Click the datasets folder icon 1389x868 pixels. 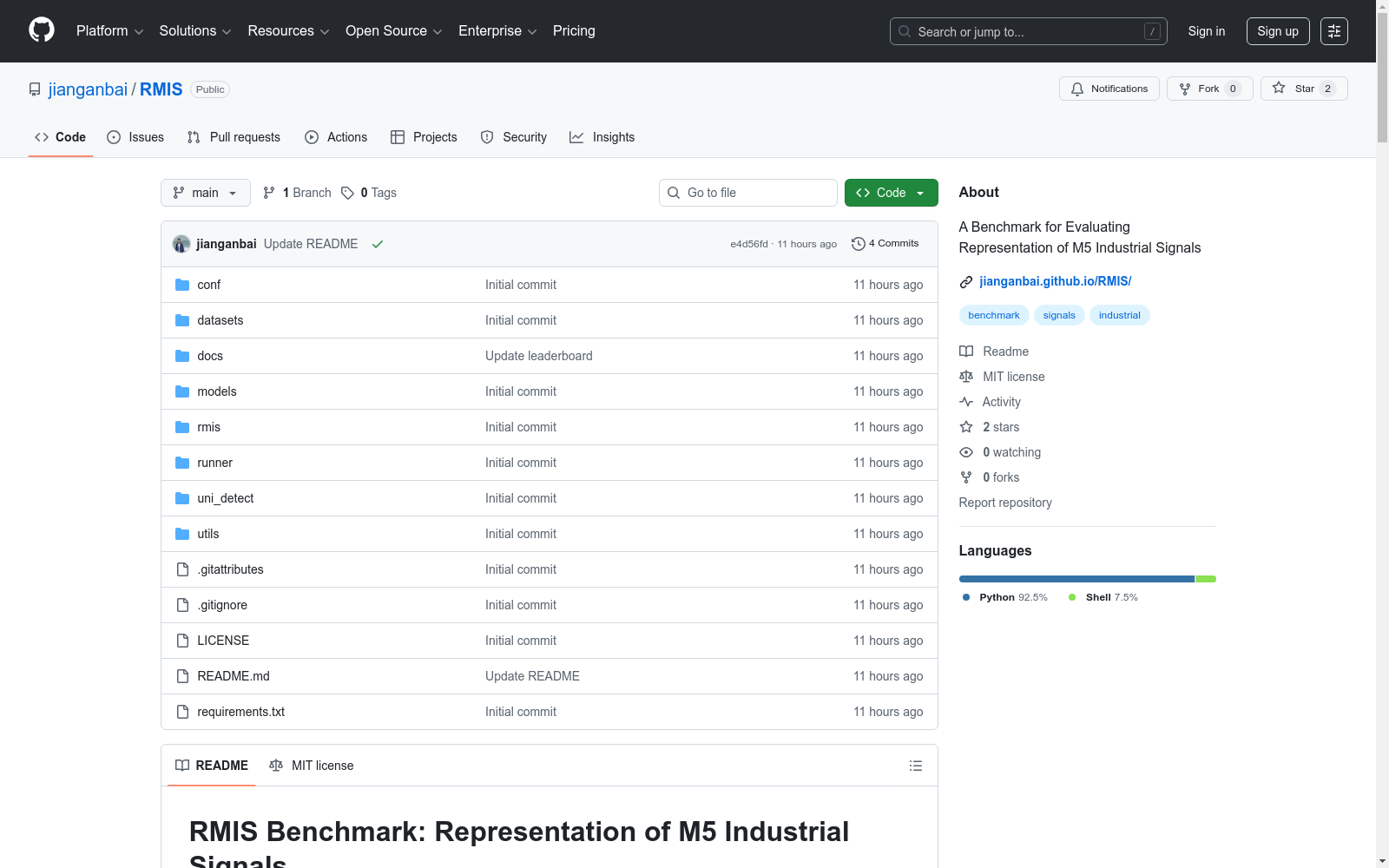[x=182, y=320]
